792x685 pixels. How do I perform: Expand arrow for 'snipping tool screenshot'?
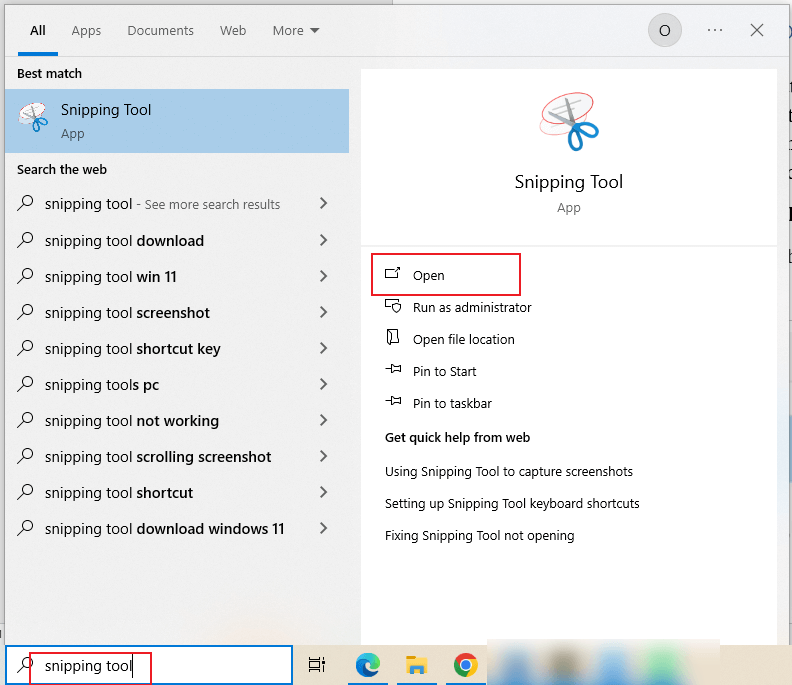pos(324,312)
